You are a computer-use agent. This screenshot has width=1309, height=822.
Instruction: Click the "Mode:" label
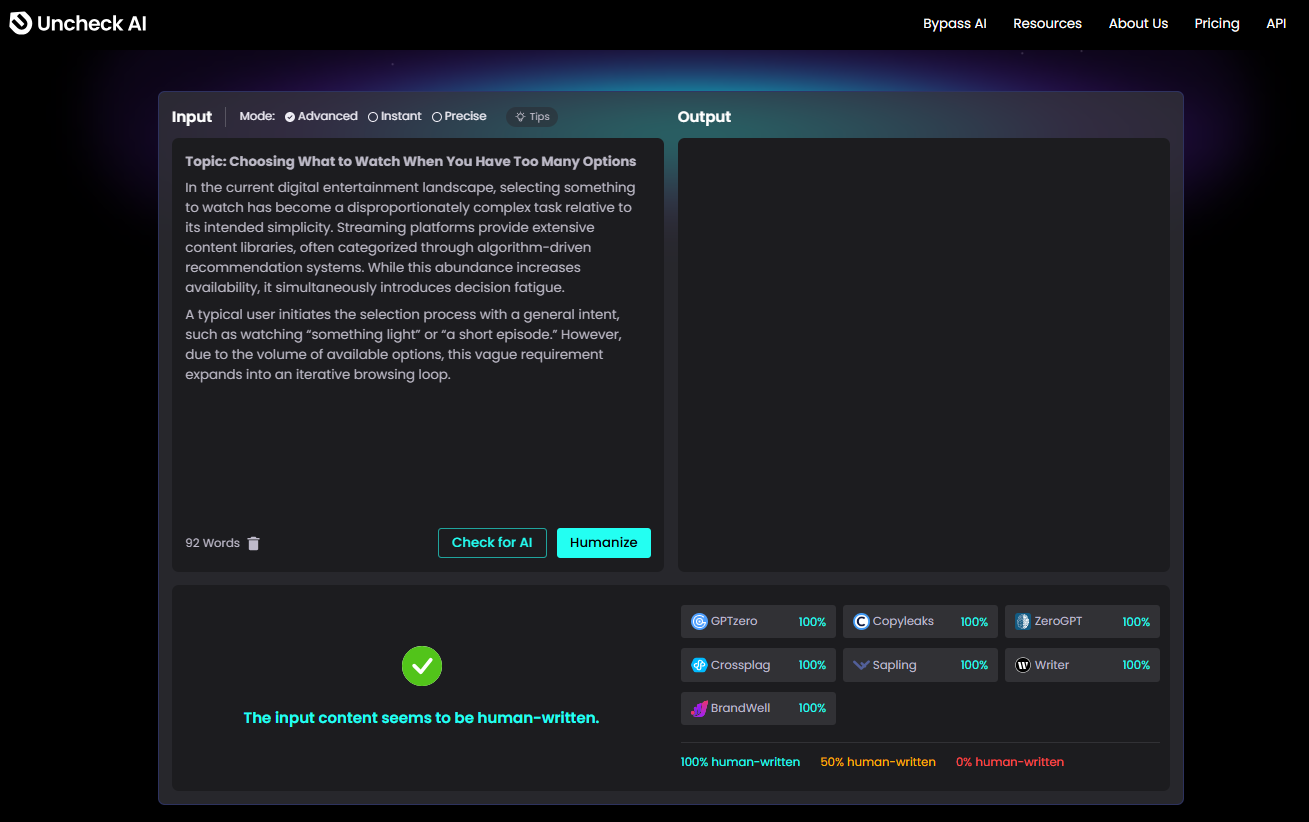[257, 117]
